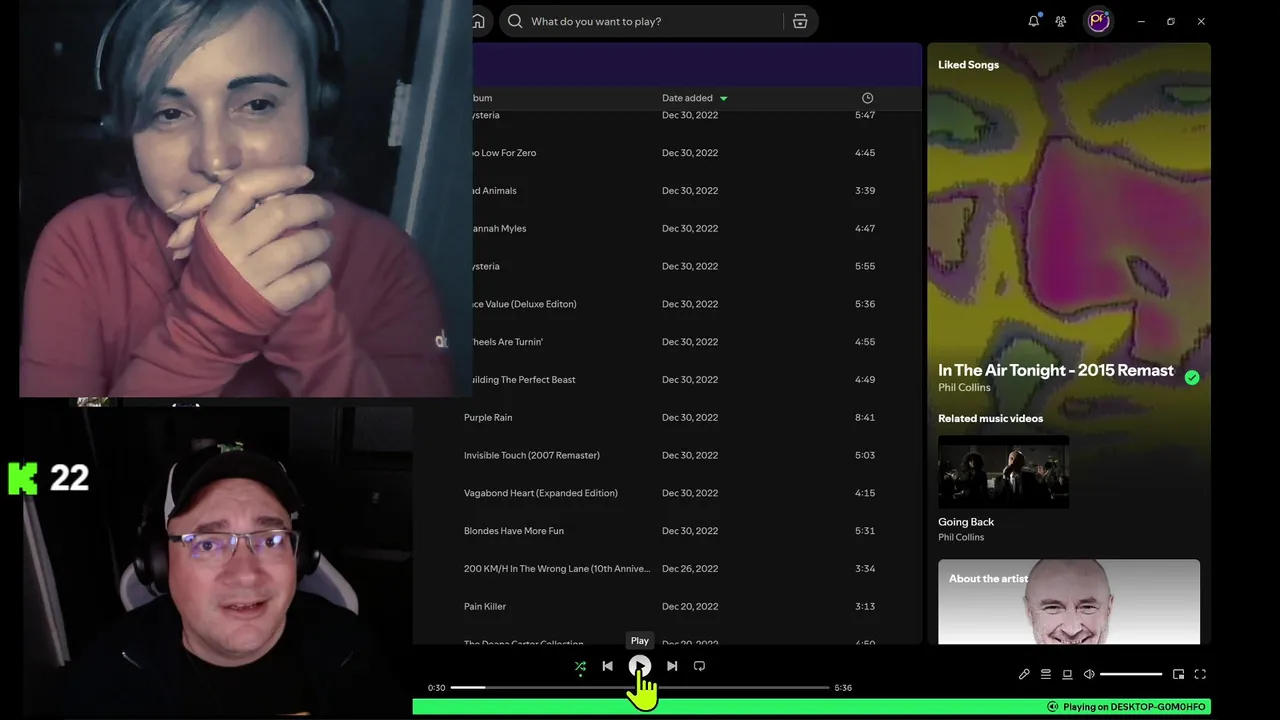Select Invisible Touch (2007 Remaster) album

[532, 456]
